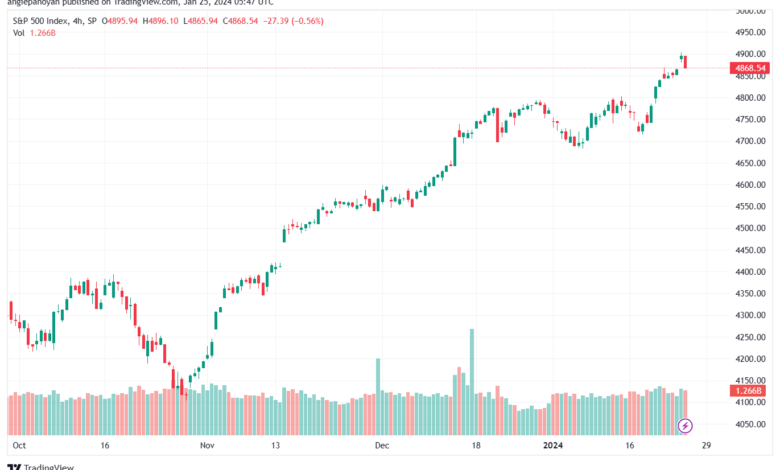Click the Oct label on the time axis

[x=19, y=445]
